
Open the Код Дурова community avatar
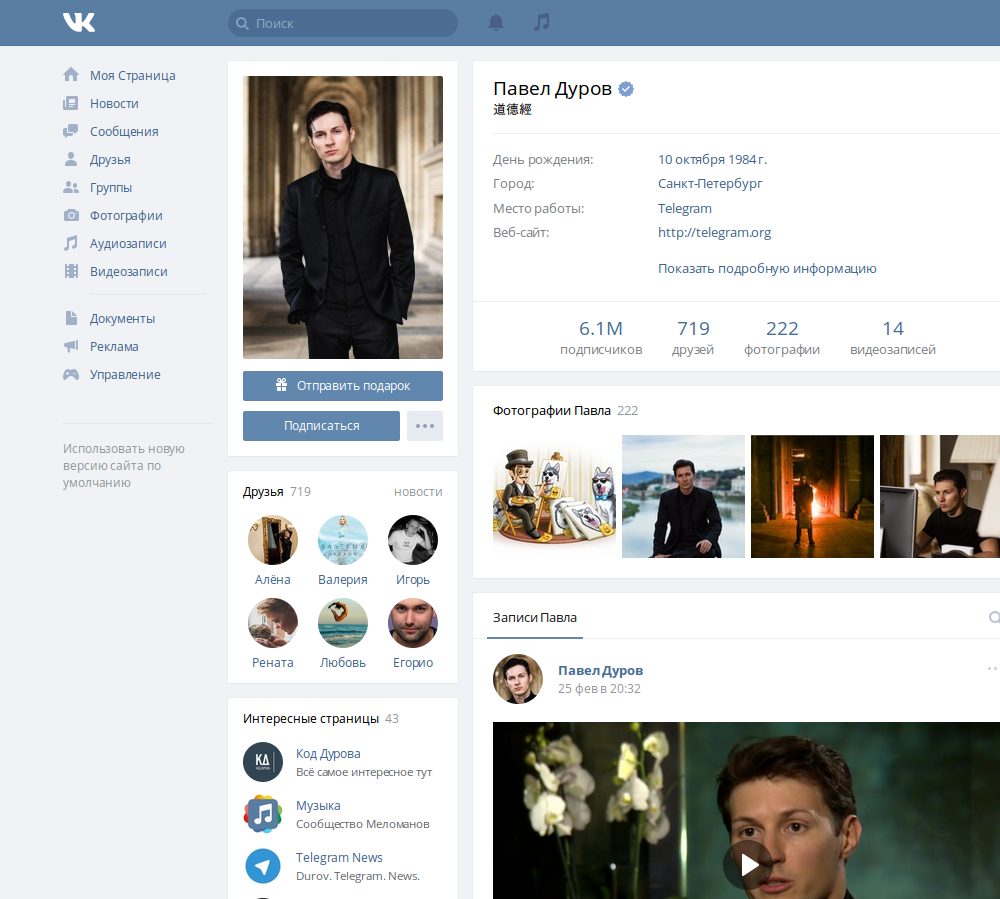tap(263, 762)
